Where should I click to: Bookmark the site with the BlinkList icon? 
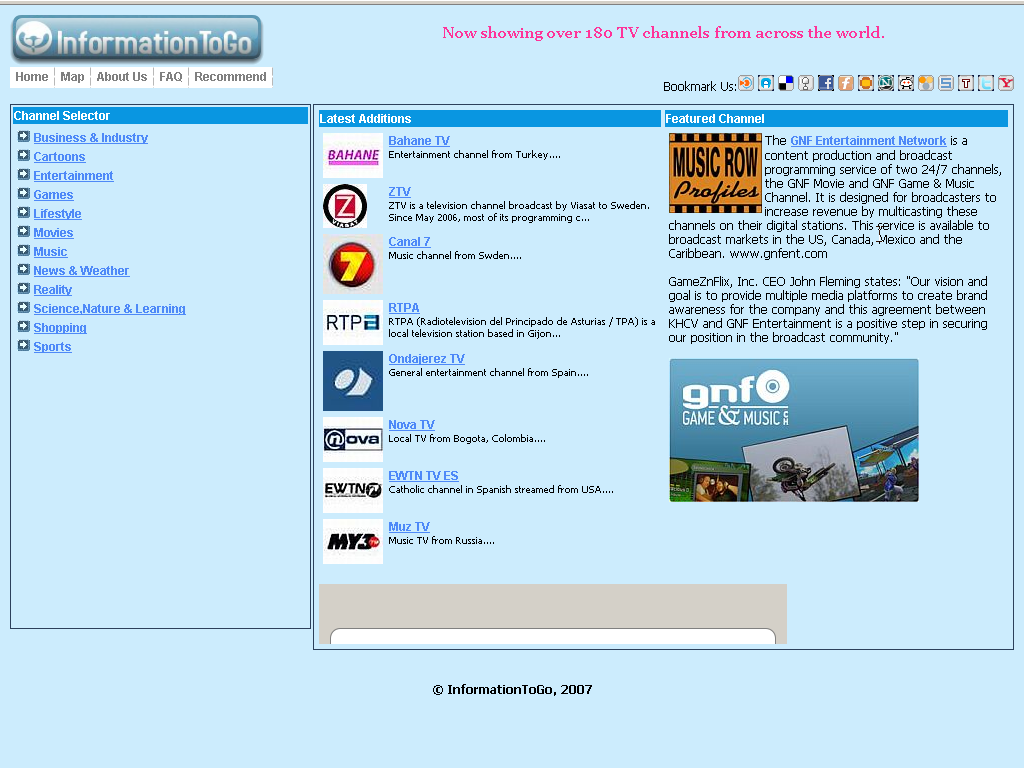tap(746, 83)
